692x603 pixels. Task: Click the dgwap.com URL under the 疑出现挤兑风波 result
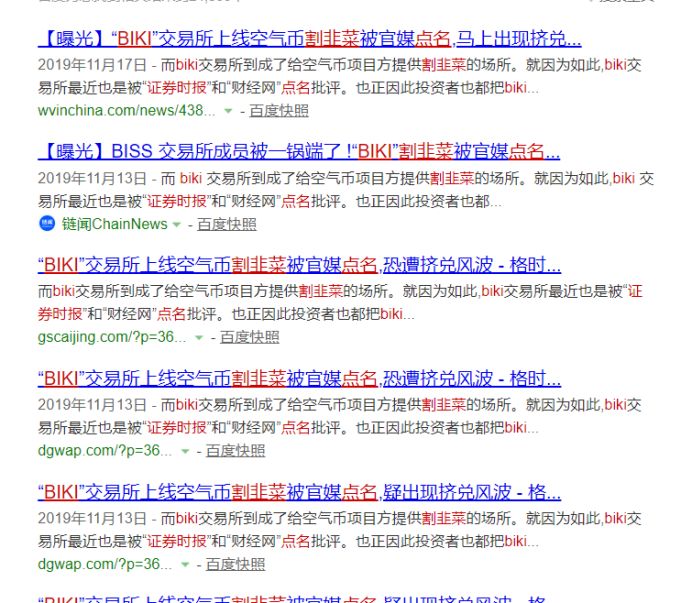pos(105,564)
